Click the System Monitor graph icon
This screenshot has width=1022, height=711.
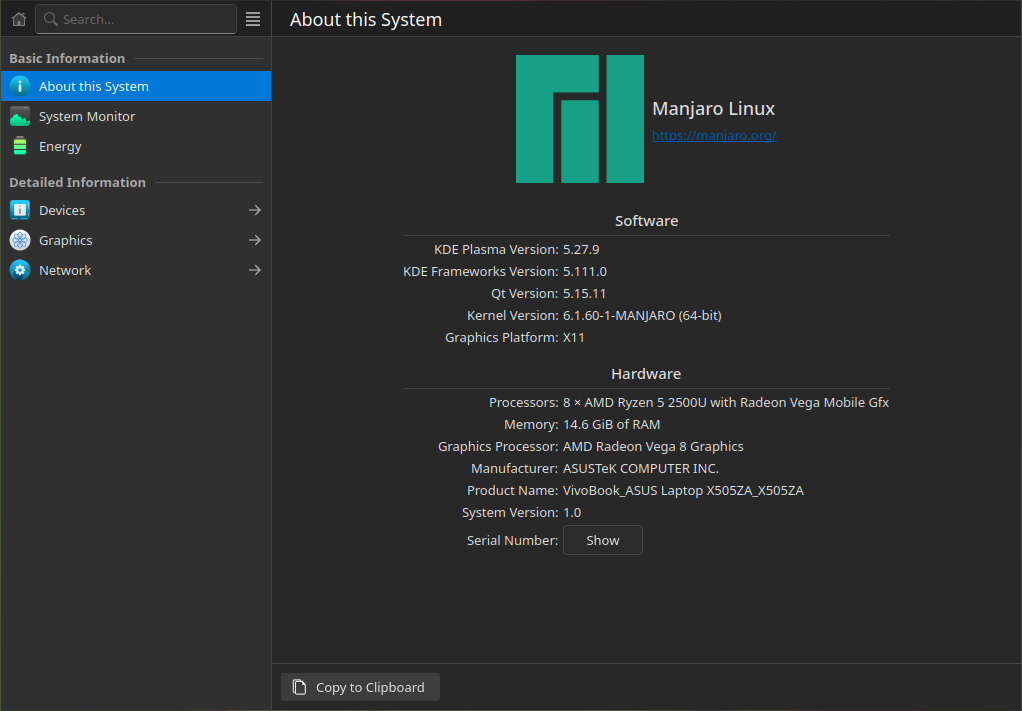point(20,116)
